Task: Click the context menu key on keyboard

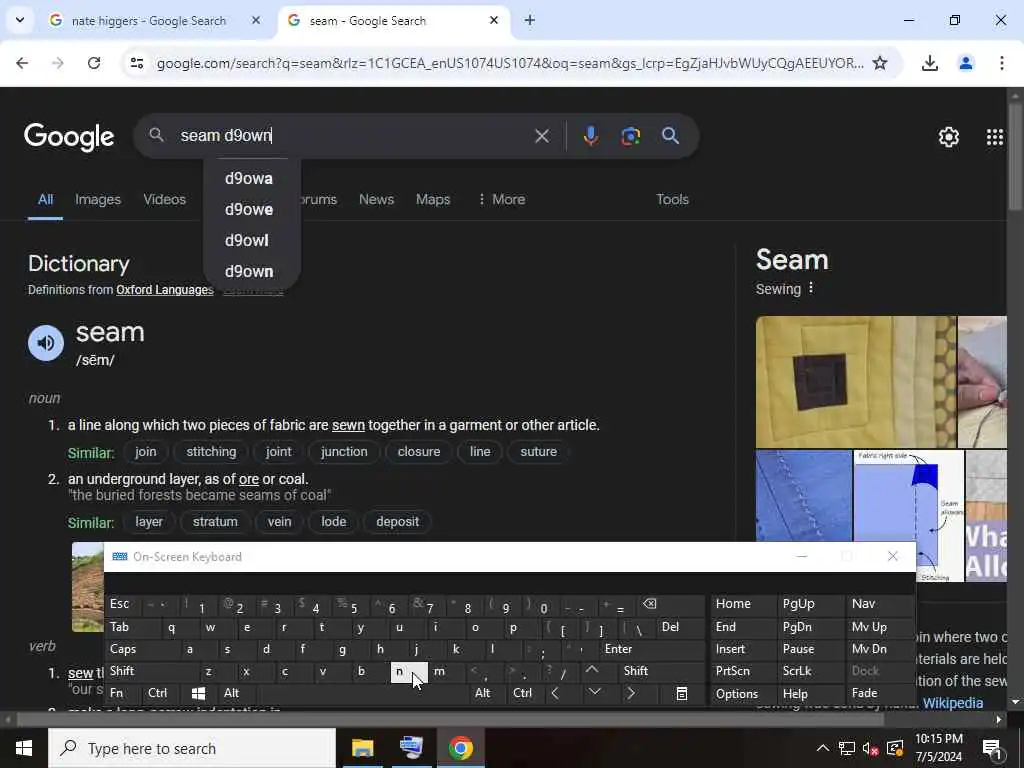Action: click(681, 694)
